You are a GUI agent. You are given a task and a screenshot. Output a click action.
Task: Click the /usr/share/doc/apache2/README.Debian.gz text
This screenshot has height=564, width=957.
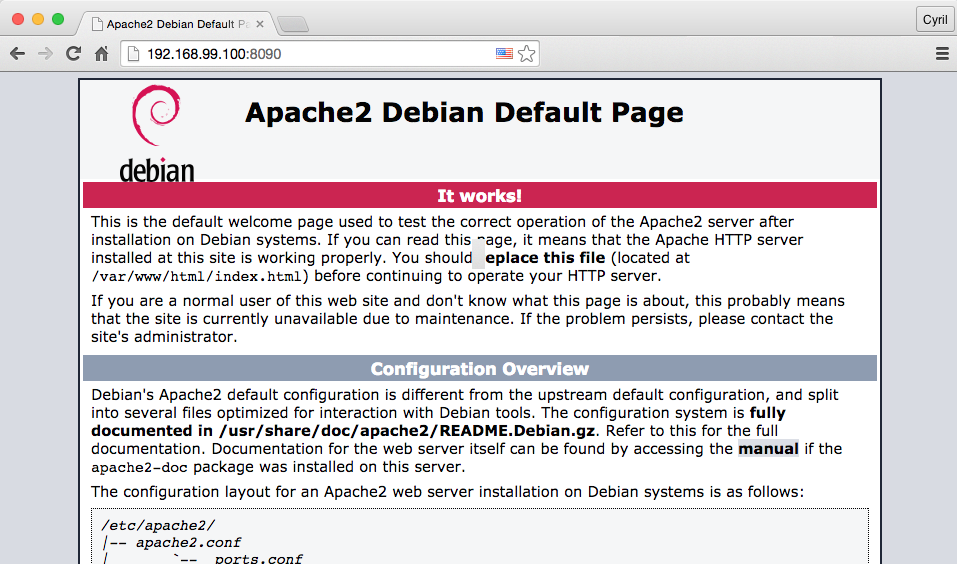click(407, 430)
